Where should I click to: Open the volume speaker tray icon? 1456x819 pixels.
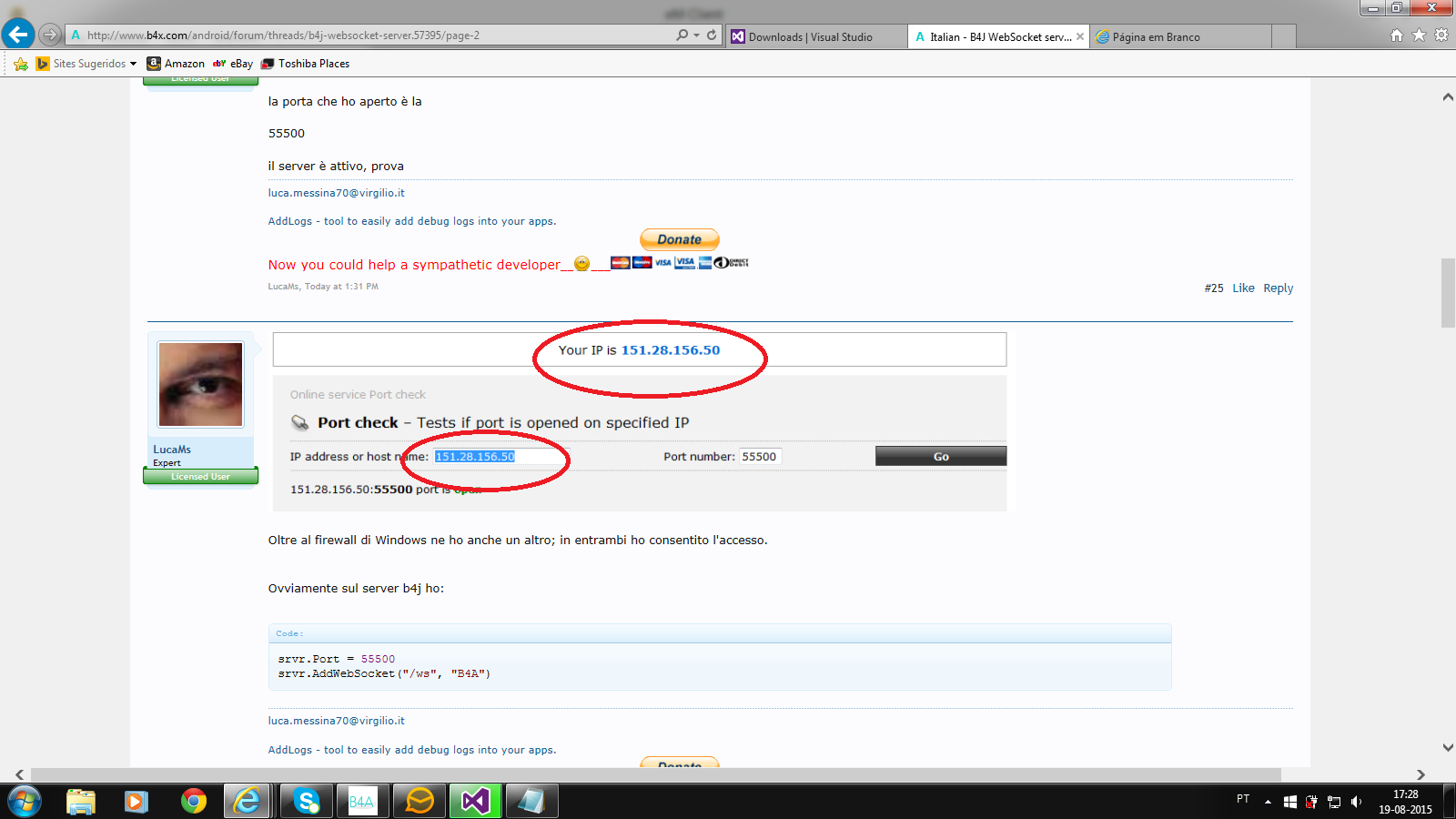point(1356,802)
